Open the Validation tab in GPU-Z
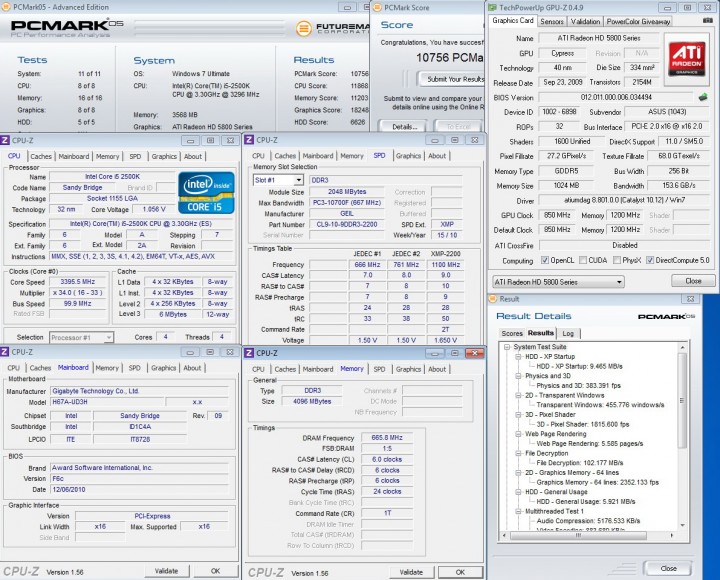 pyautogui.click(x=585, y=22)
